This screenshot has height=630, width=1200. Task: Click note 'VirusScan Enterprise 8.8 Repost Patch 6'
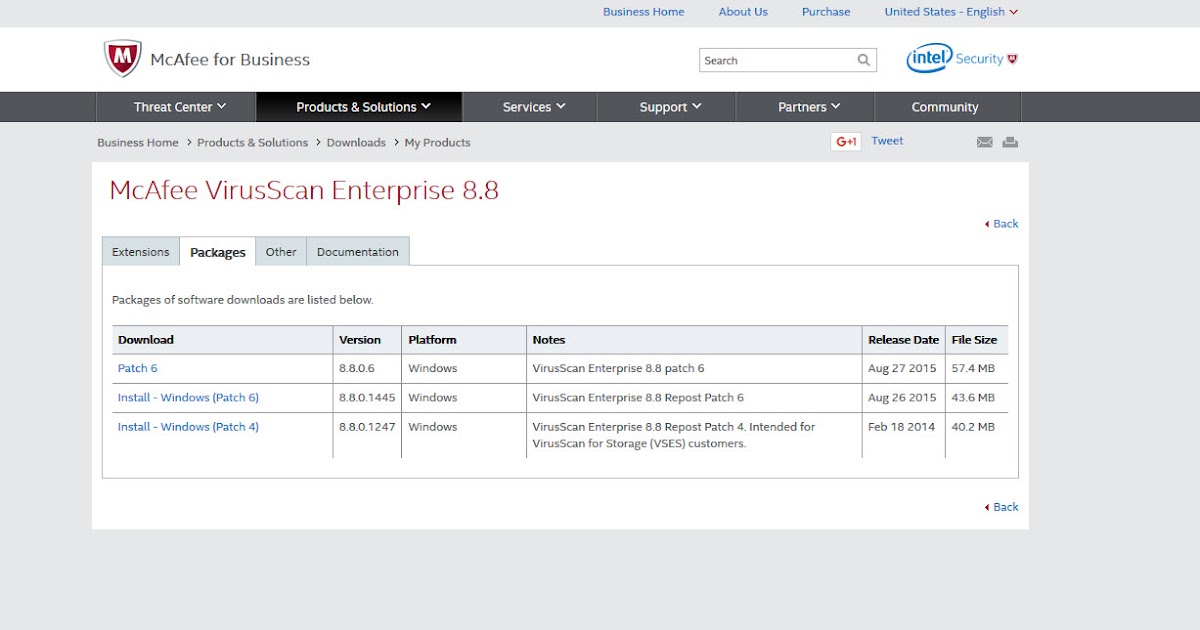pyautogui.click(x=638, y=397)
